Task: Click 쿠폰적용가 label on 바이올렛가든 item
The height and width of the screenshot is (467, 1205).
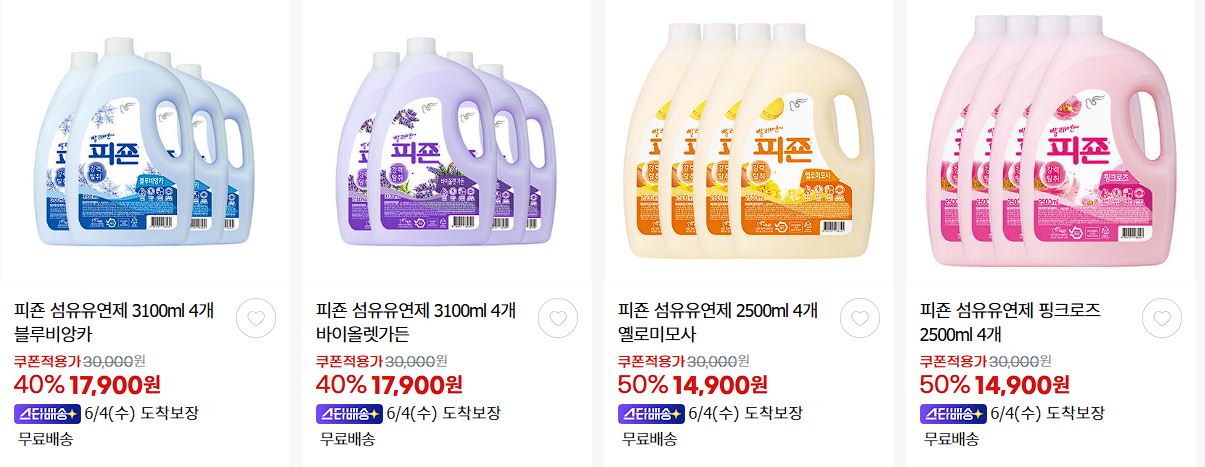Action: (350, 361)
